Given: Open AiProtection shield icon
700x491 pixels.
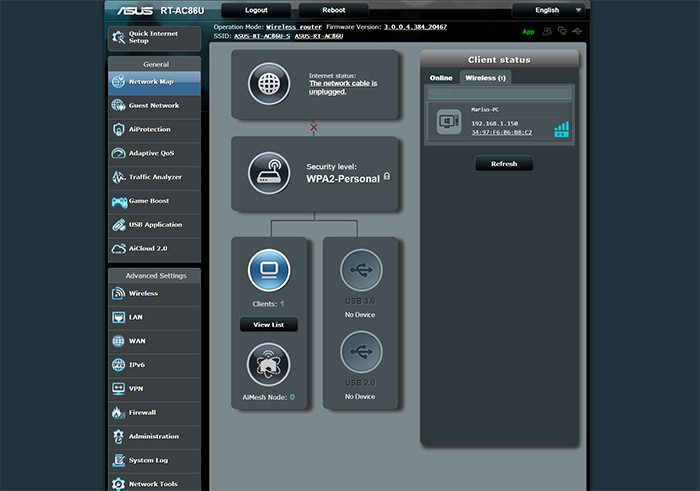Looking at the screenshot, I should [x=118, y=129].
